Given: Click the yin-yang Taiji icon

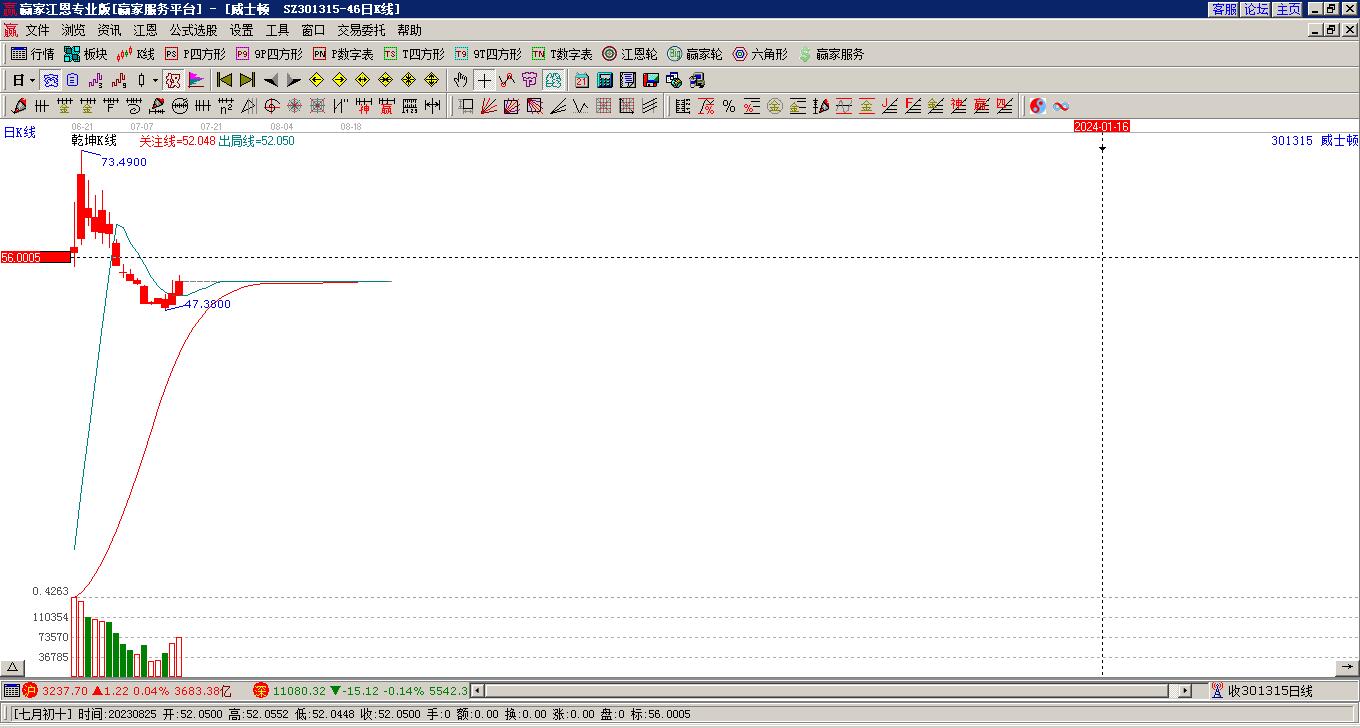Looking at the screenshot, I should 1038,106.
